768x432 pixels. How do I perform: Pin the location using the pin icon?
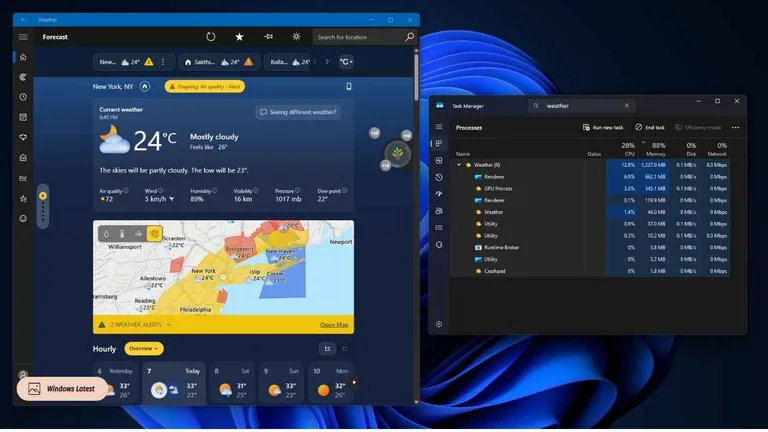pyautogui.click(x=268, y=37)
